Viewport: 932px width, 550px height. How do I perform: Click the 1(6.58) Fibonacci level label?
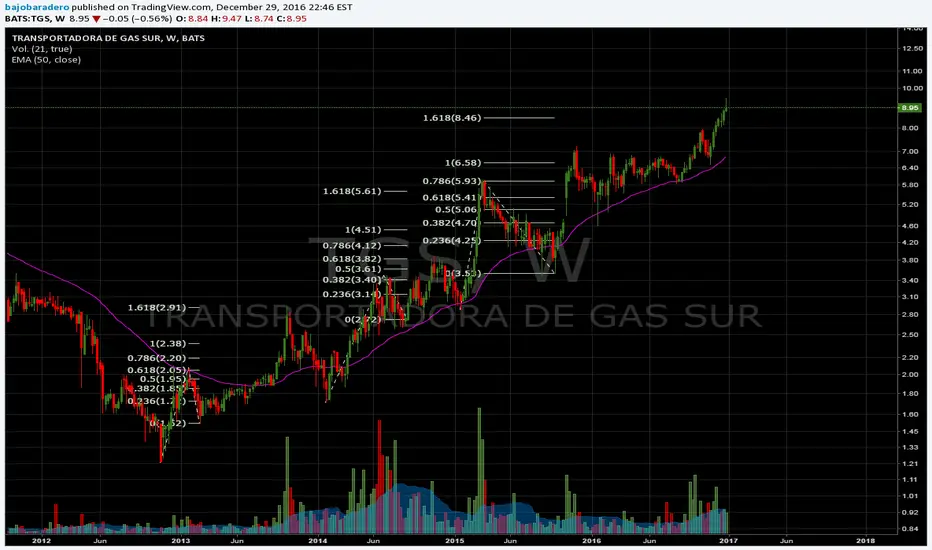463,162
